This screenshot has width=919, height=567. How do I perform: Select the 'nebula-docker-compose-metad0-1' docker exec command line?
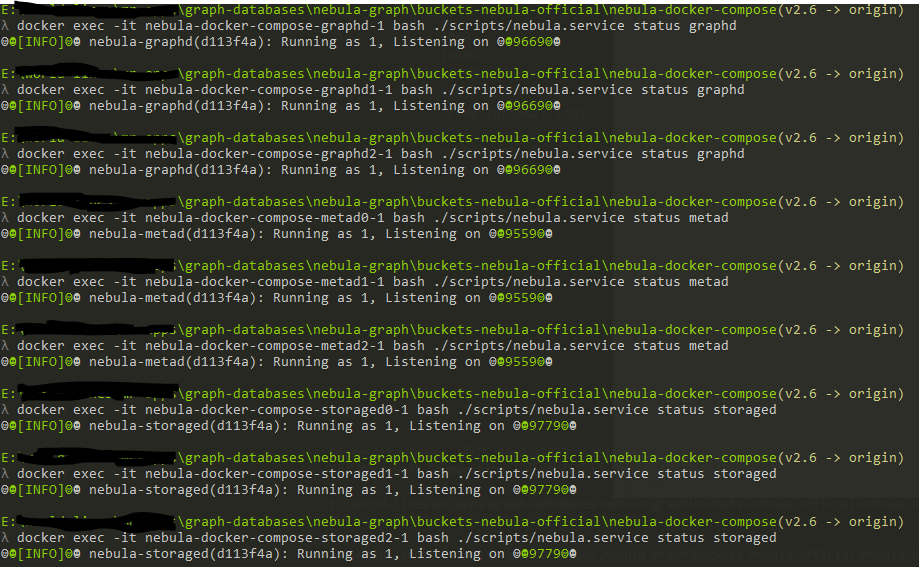(x=365, y=218)
